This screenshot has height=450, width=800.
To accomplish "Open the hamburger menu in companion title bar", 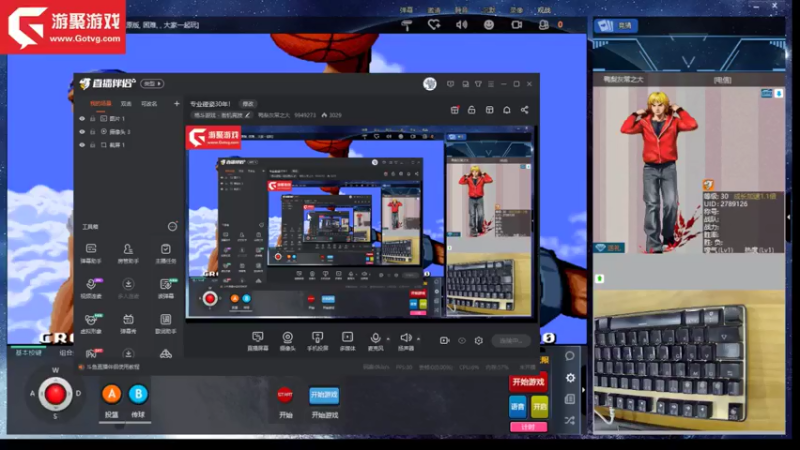I will [491, 84].
